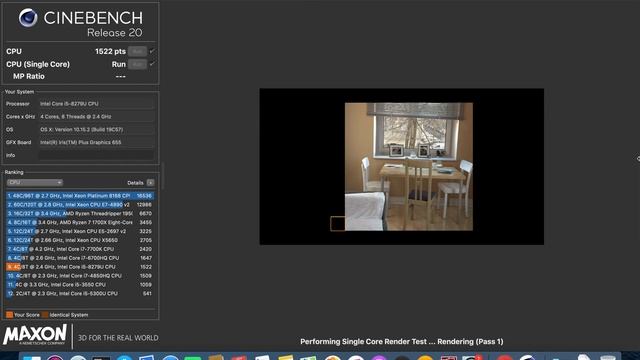This screenshot has width=640, height=360.
Task: Select ranking row 3 AMD Ryzen Threadripper
Action: [x=80, y=213]
